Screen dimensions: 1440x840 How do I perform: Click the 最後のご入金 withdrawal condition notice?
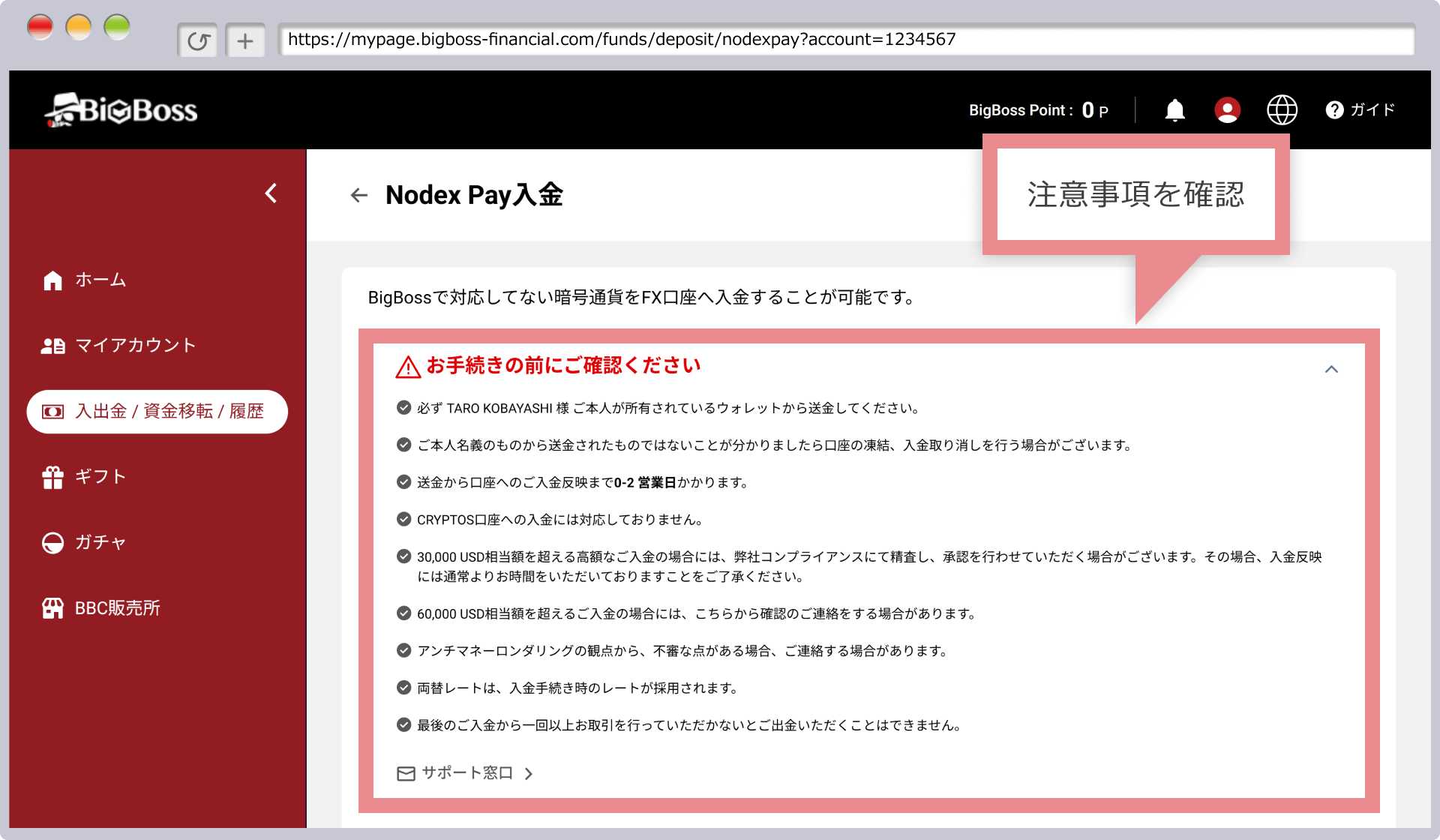pyautogui.click(x=689, y=725)
